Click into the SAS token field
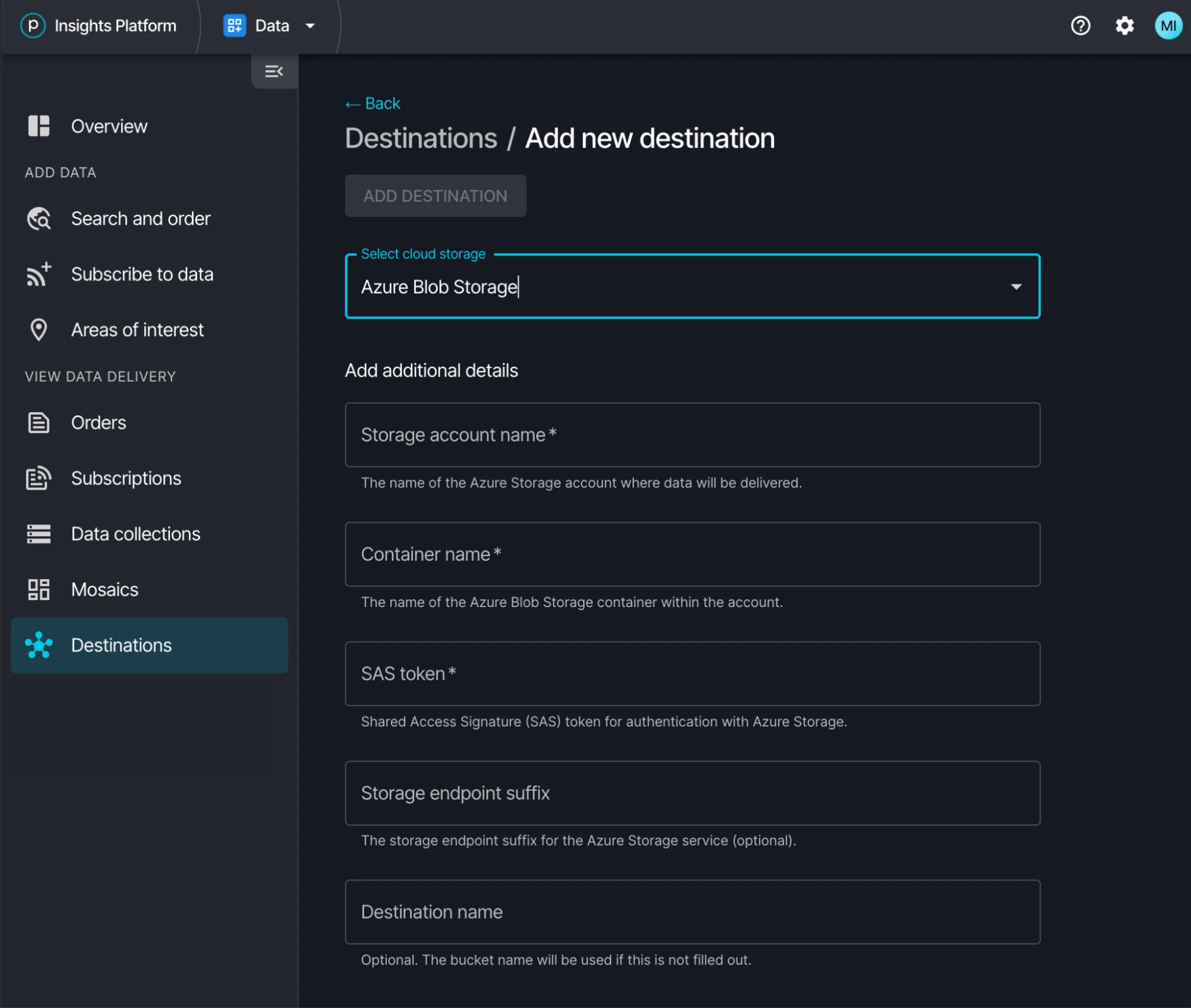Image resolution: width=1191 pixels, height=1008 pixels. [x=692, y=673]
